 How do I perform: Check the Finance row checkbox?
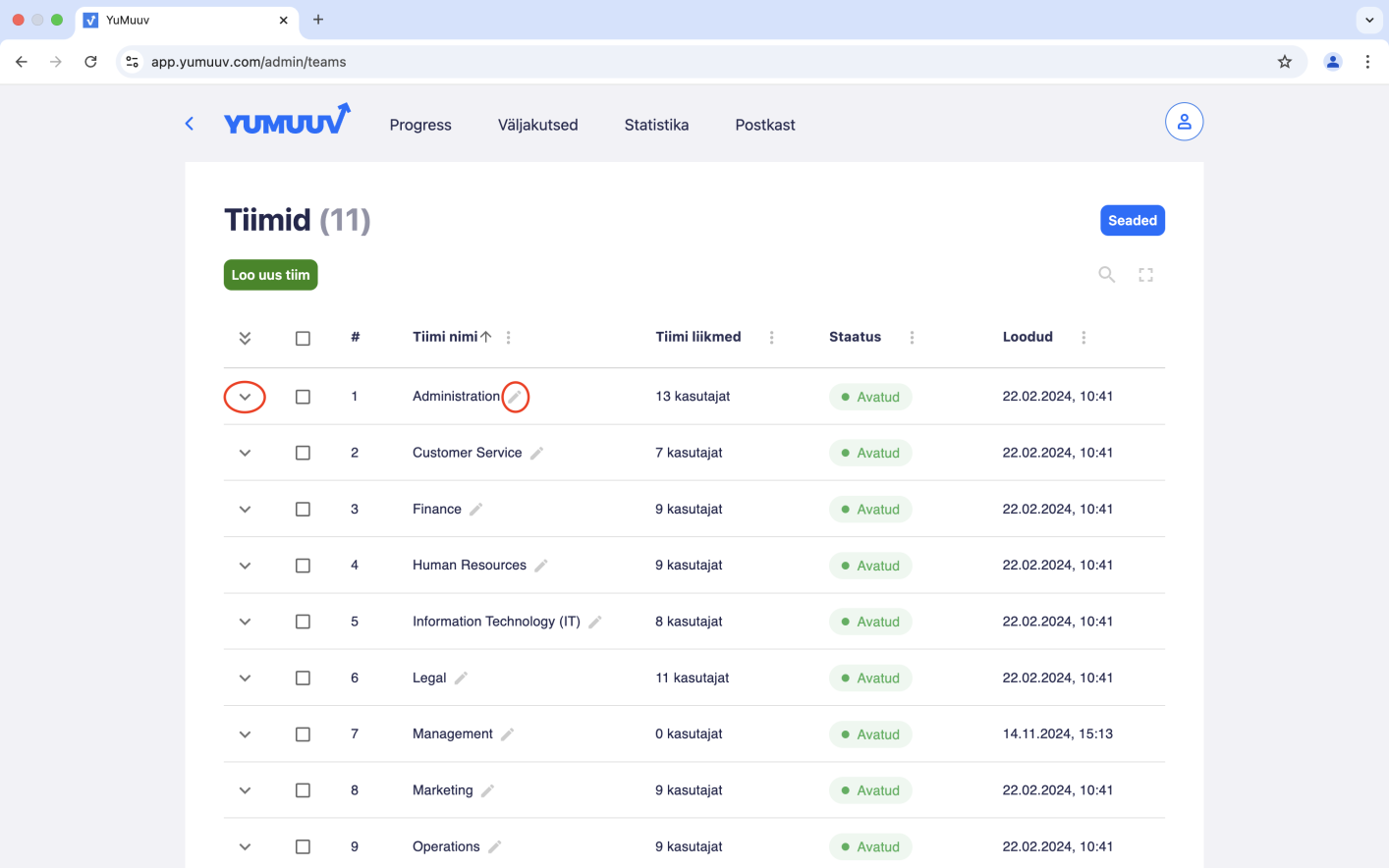coord(303,510)
